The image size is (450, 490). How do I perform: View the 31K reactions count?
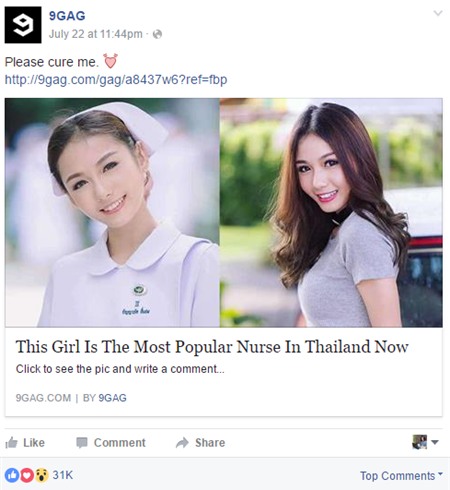tap(63, 475)
